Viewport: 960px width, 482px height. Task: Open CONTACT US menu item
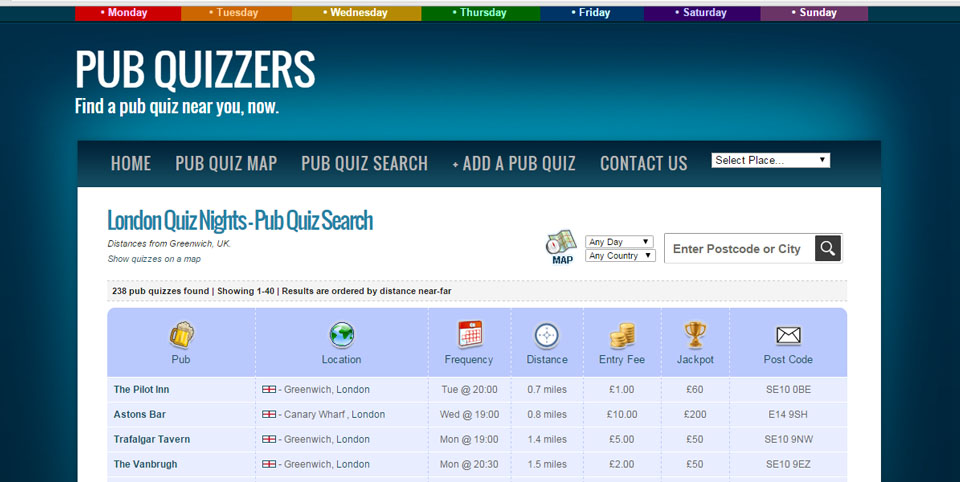tap(643, 164)
